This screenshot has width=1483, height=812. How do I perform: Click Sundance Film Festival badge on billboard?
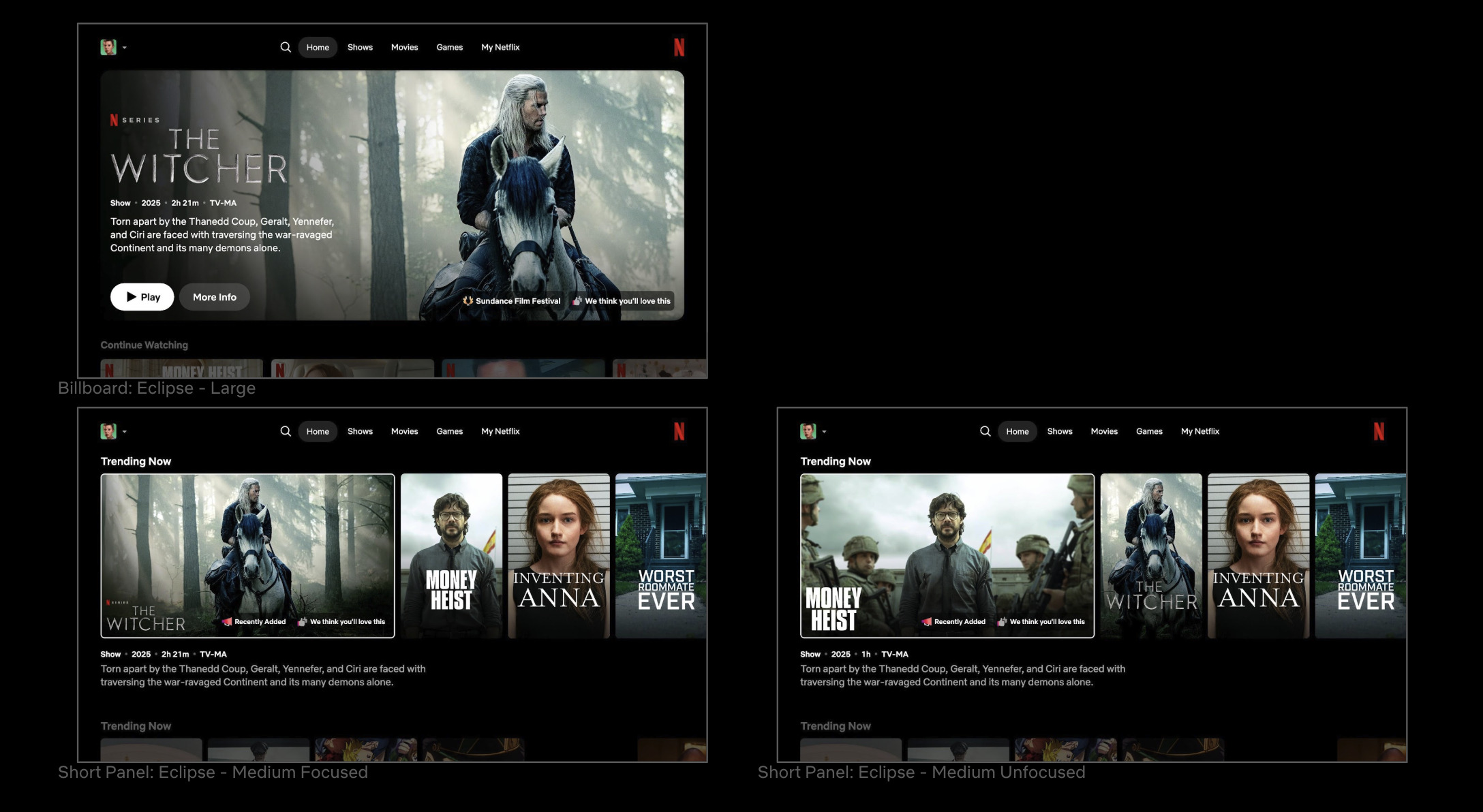coord(512,301)
